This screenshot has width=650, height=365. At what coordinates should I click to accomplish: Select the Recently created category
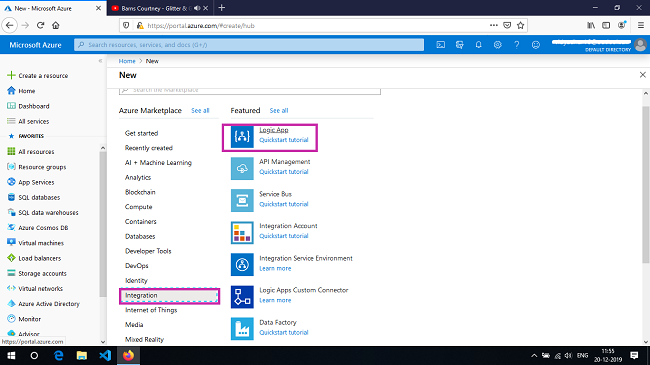click(x=149, y=148)
